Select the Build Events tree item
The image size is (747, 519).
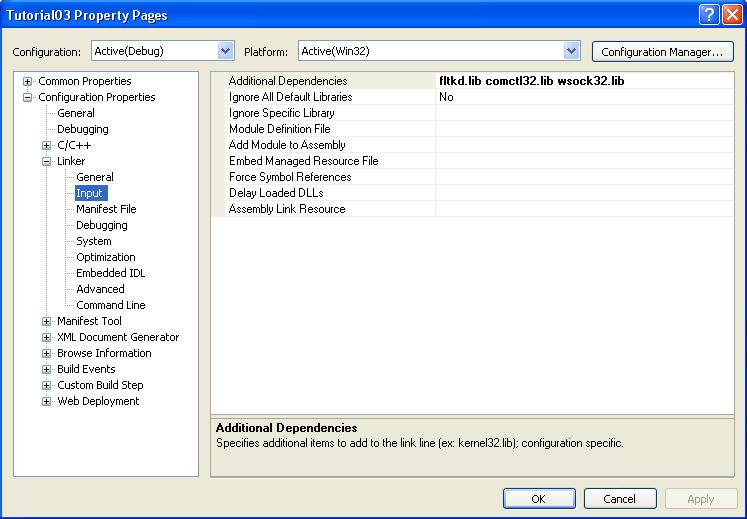click(x=86, y=369)
